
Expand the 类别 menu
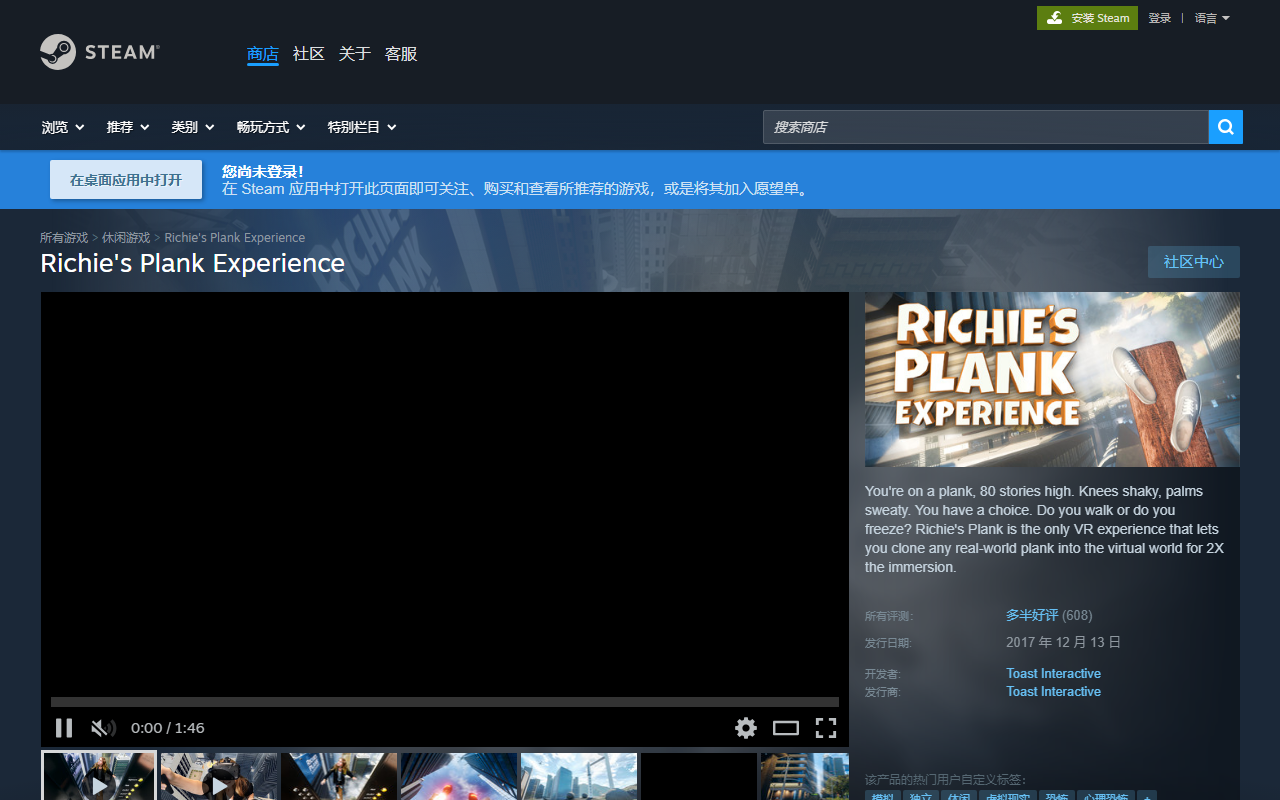click(193, 127)
